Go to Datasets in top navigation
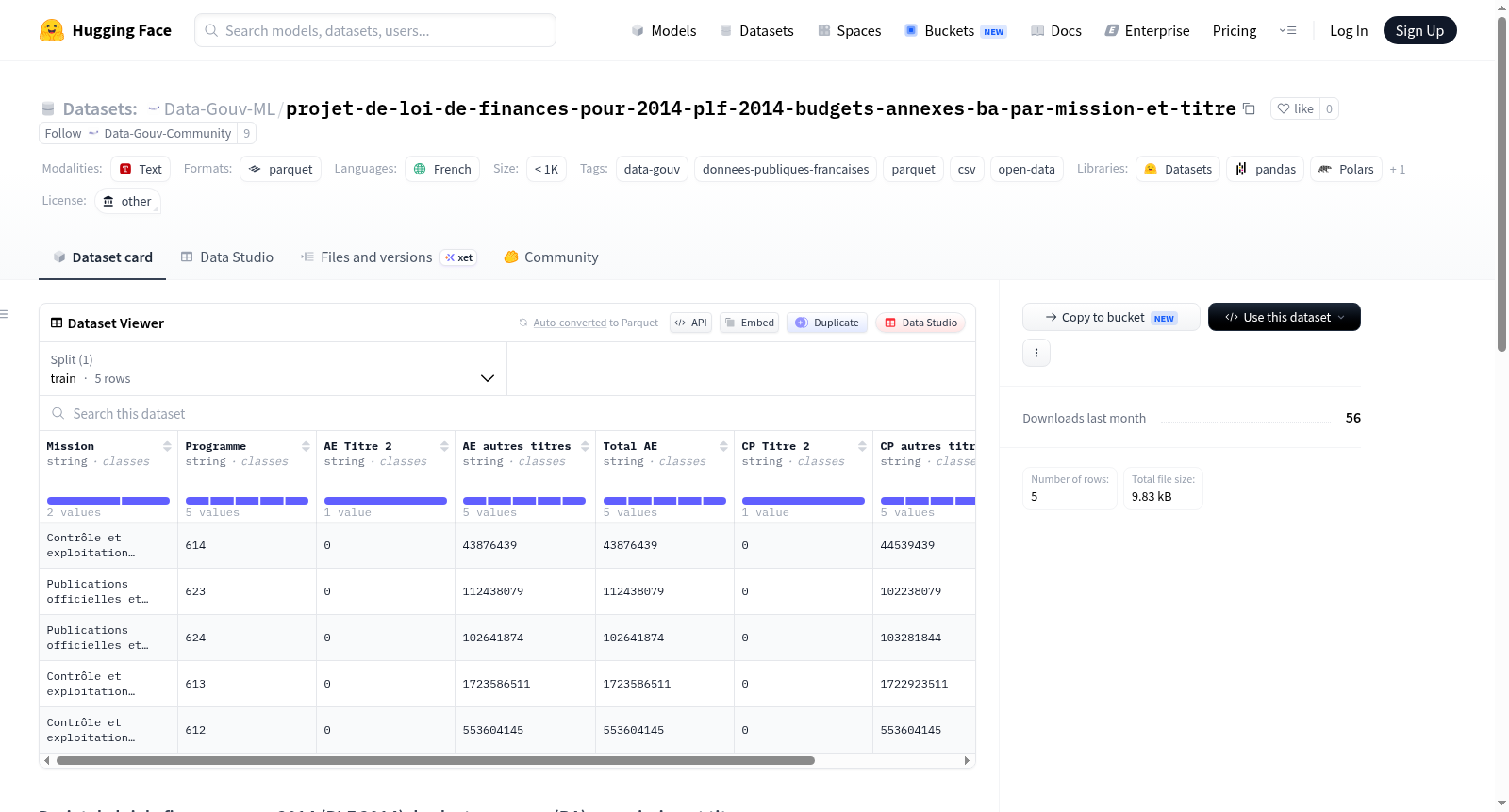 [756, 30]
